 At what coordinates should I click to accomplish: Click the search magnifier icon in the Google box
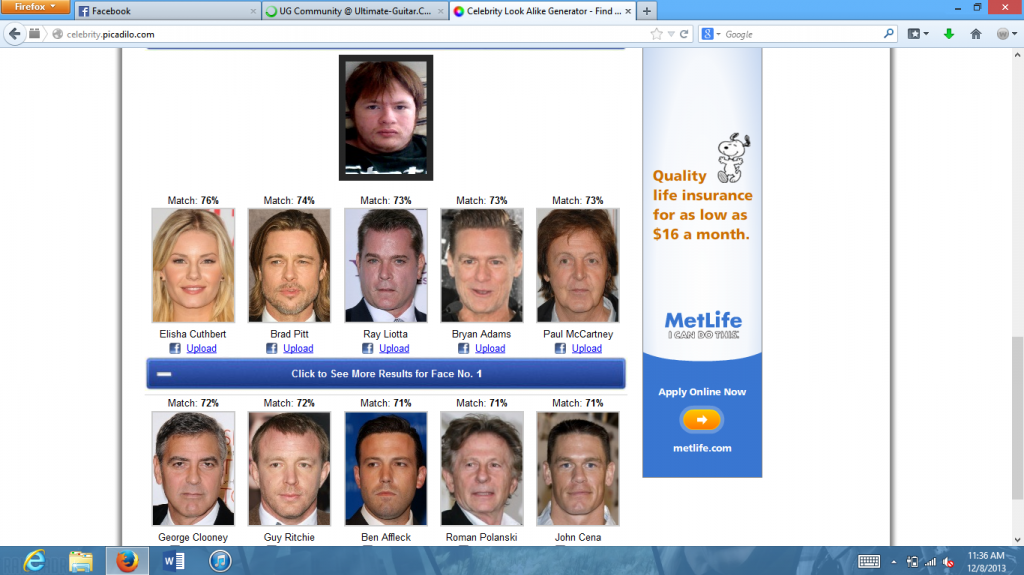click(888, 33)
